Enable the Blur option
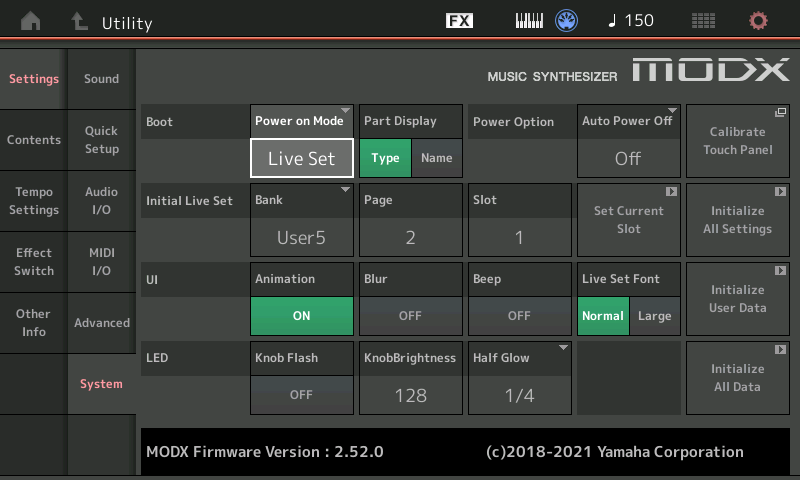Viewport: 800px width, 480px height. (x=410, y=315)
